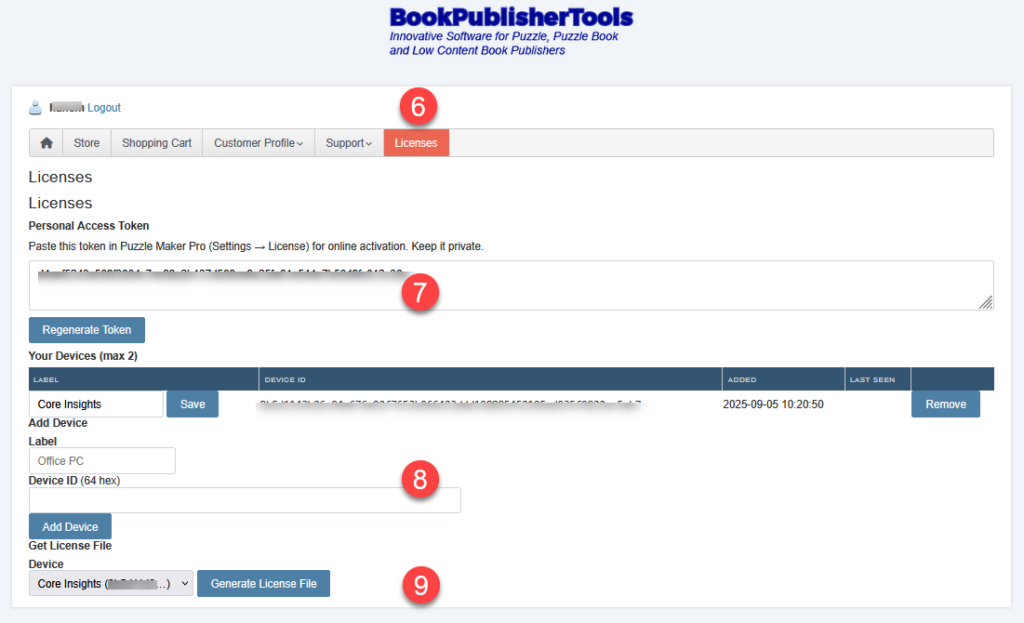The image size is (1024, 623).
Task: Click the token box resize handle
Action: [985, 302]
